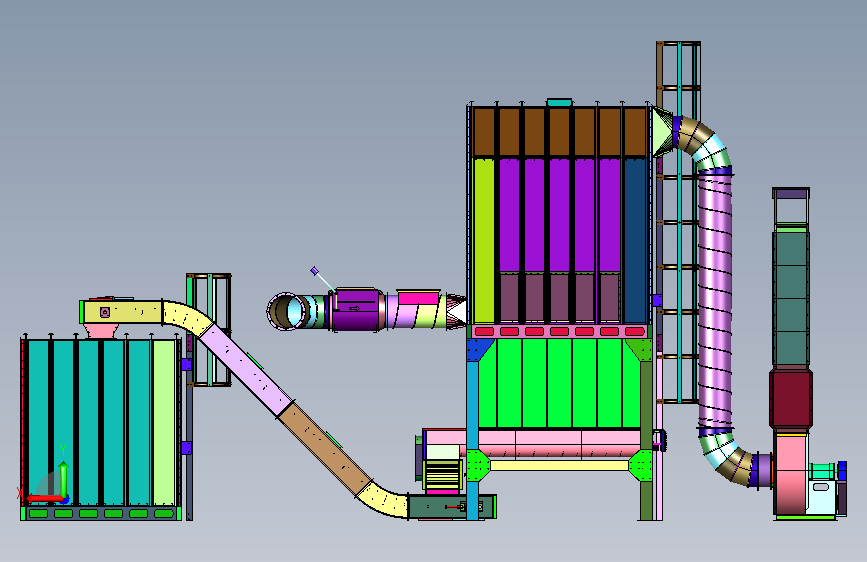The height and width of the screenshot is (562, 867).
Task: Select the yellow horizontal beam between the green brackets
Action: coord(559,465)
